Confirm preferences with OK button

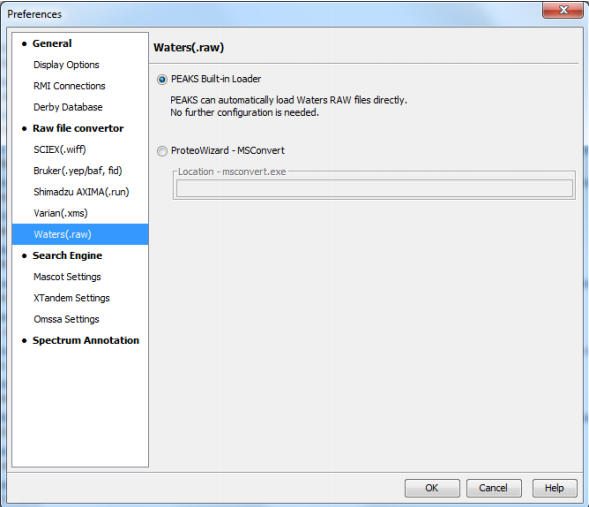point(432,488)
